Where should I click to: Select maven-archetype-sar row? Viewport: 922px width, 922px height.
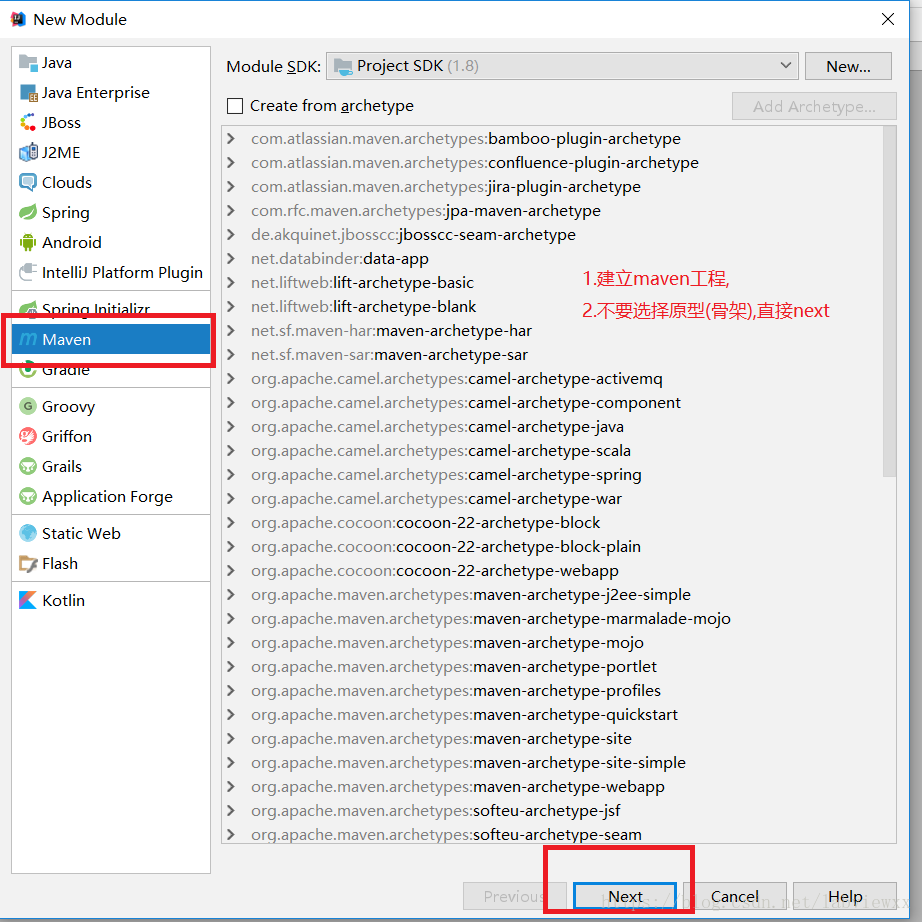[x=553, y=355]
